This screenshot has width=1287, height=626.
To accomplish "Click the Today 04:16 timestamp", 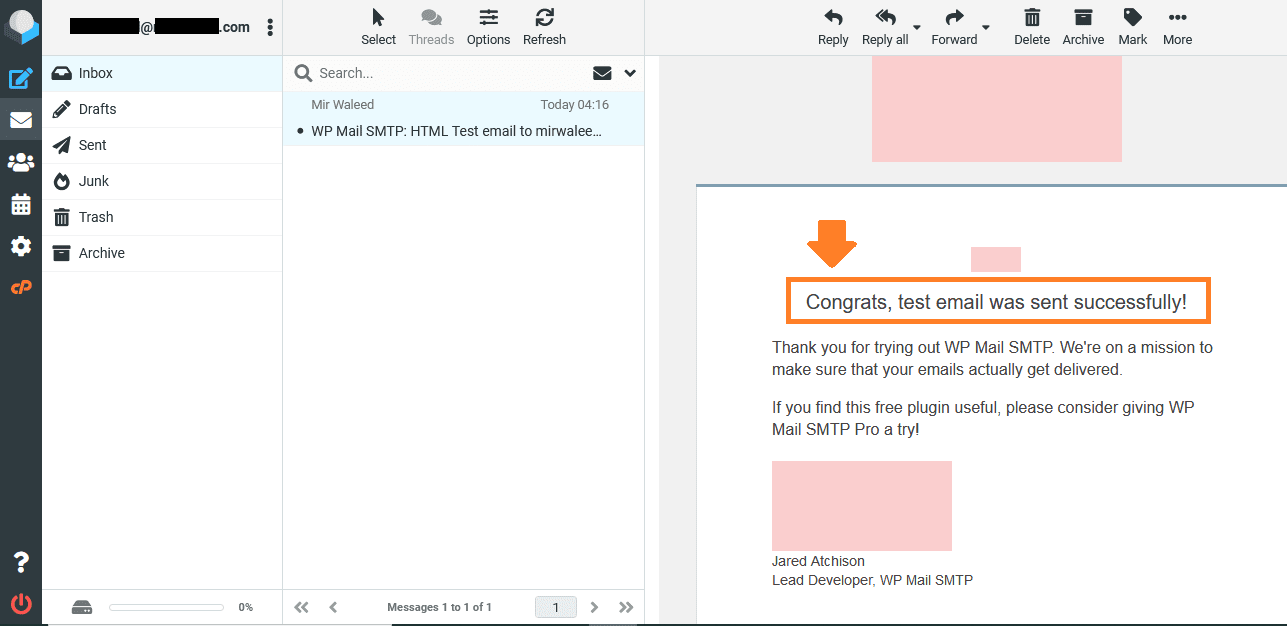I will click(x=575, y=105).
